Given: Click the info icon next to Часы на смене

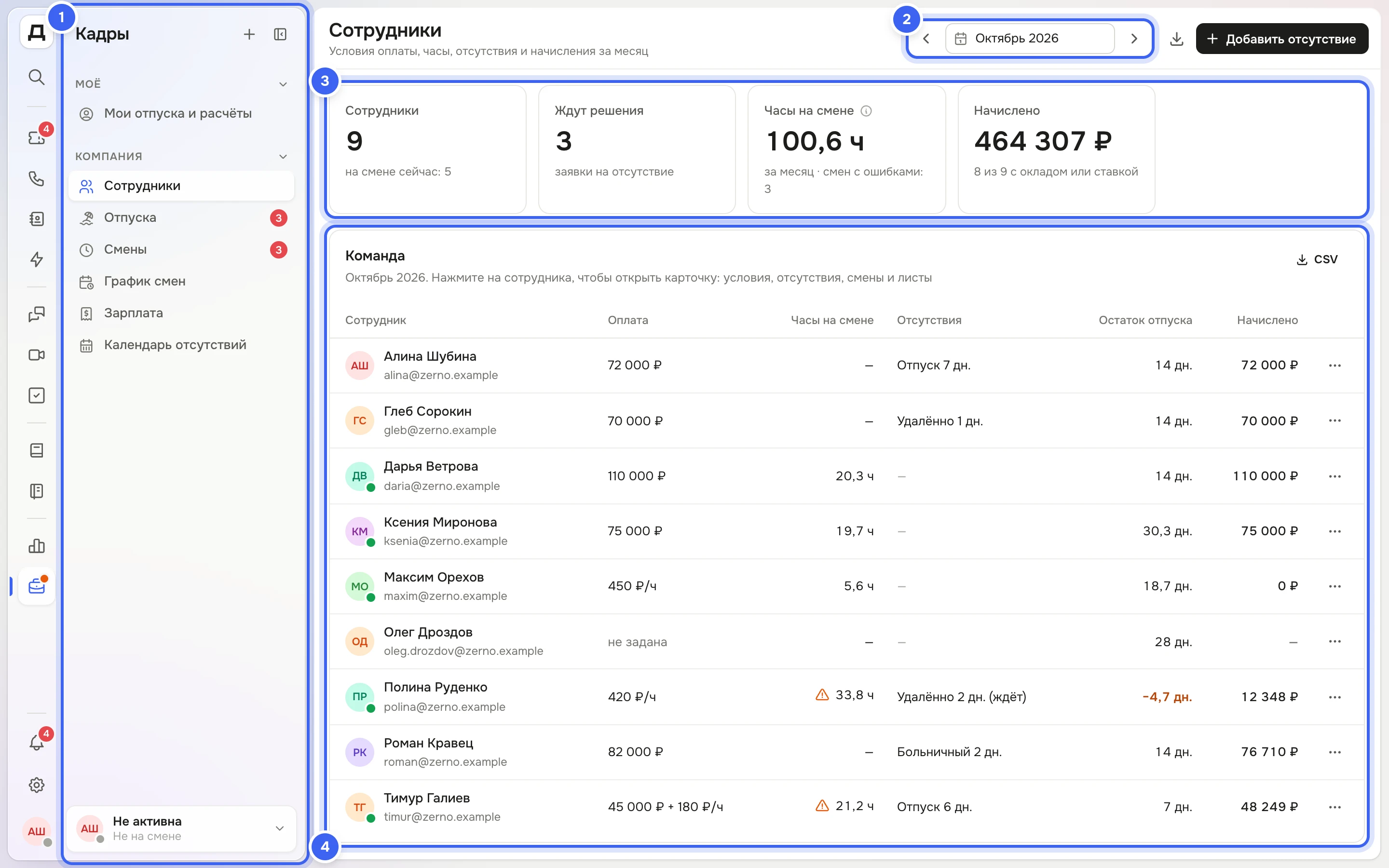Looking at the screenshot, I should 866,111.
